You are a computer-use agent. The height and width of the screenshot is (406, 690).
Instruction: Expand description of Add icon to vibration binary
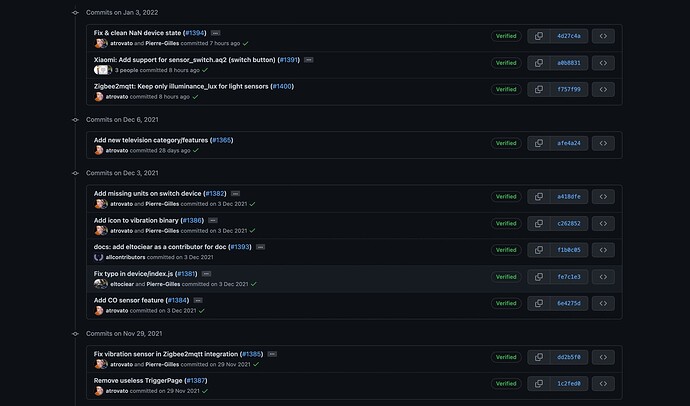(213, 220)
